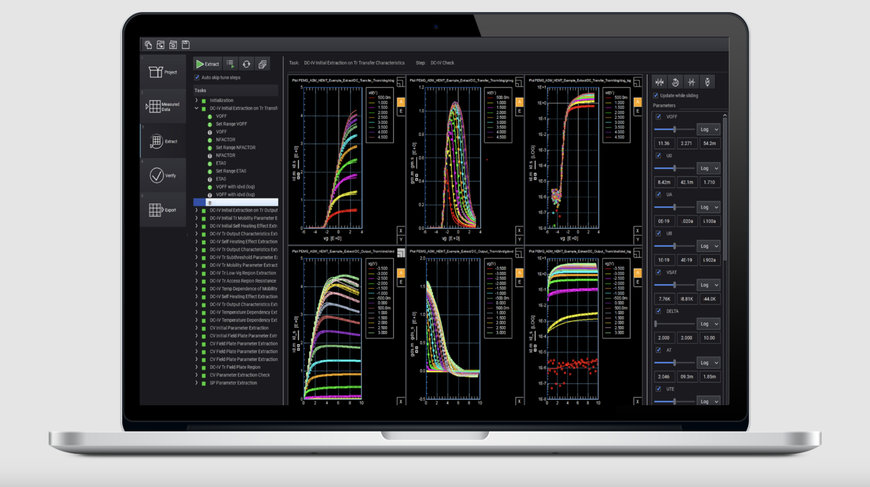Open the Log dropdown for VSAT
The image size is (870, 487).
(709, 285)
